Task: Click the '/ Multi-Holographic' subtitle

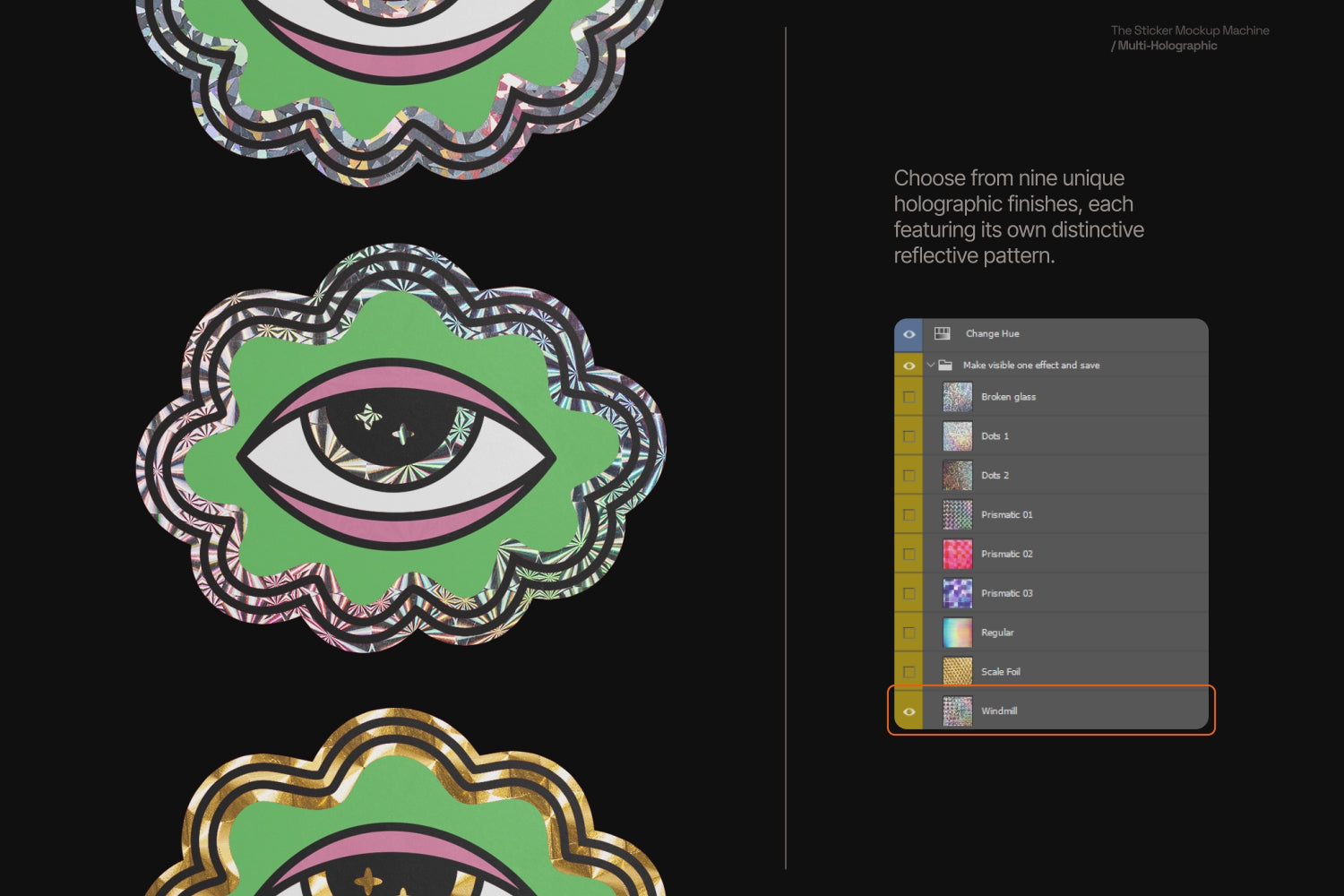Action: click(x=1164, y=46)
